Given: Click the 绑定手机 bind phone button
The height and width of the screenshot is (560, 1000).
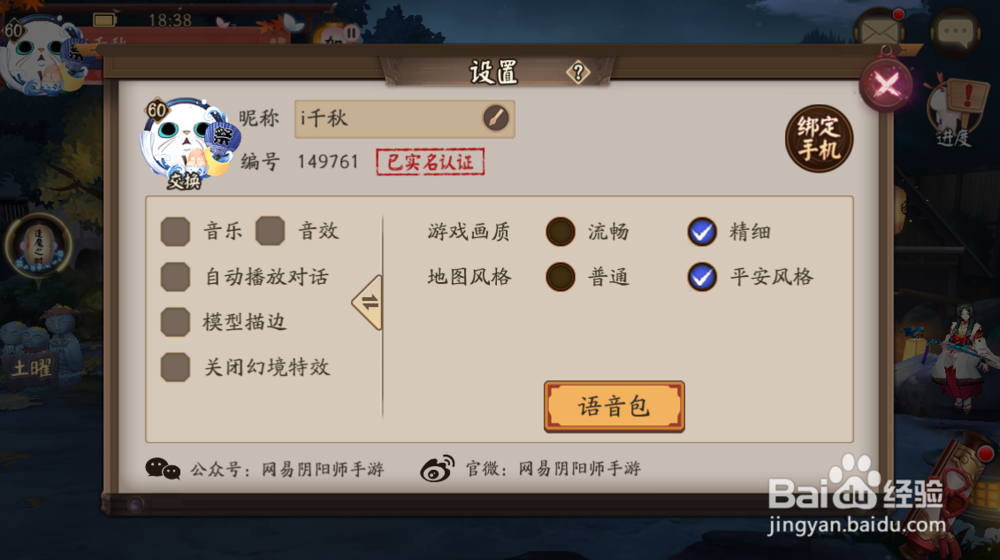Looking at the screenshot, I should (819, 139).
